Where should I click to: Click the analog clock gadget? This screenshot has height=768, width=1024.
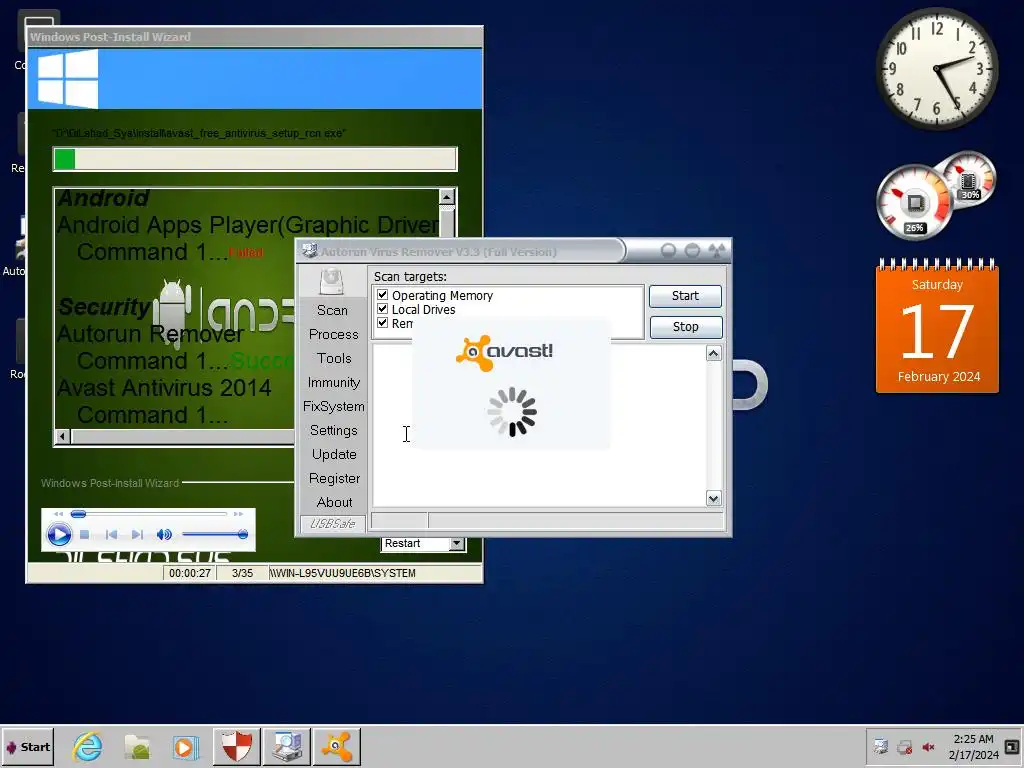pyautogui.click(x=936, y=69)
